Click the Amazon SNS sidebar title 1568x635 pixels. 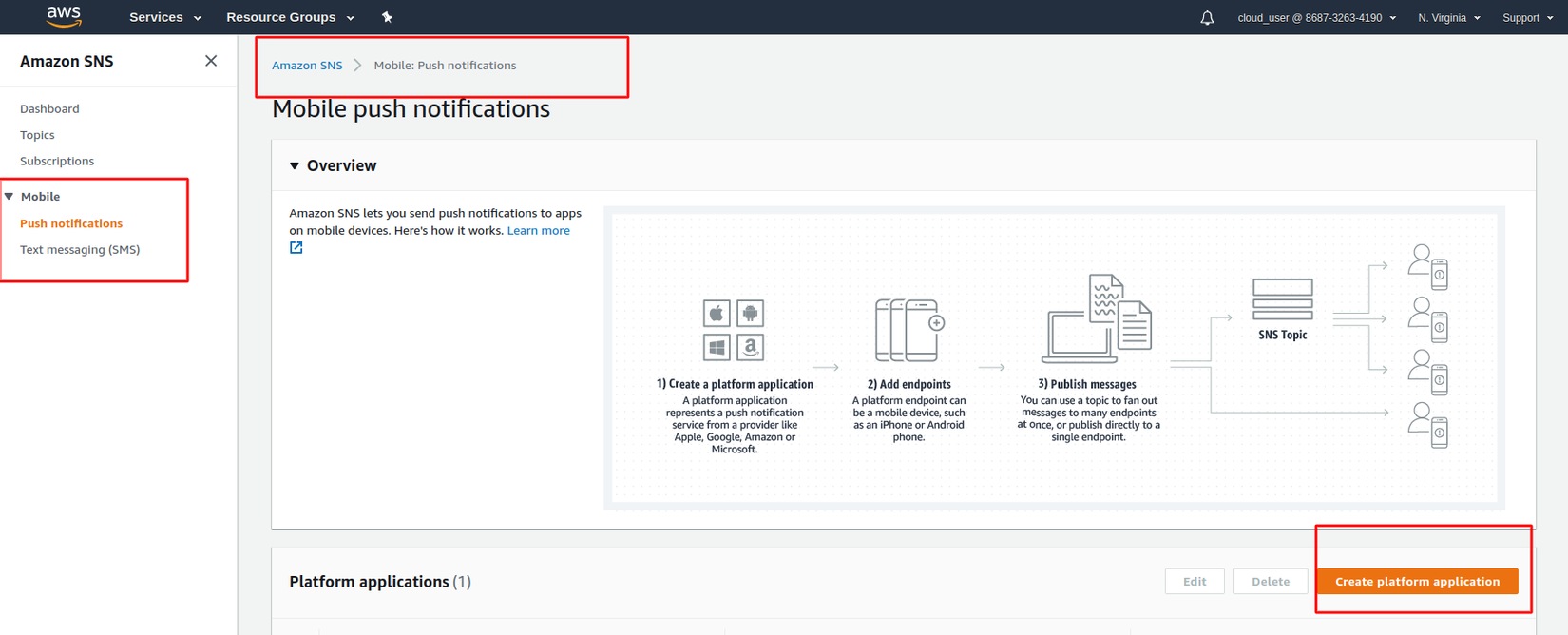[x=67, y=61]
